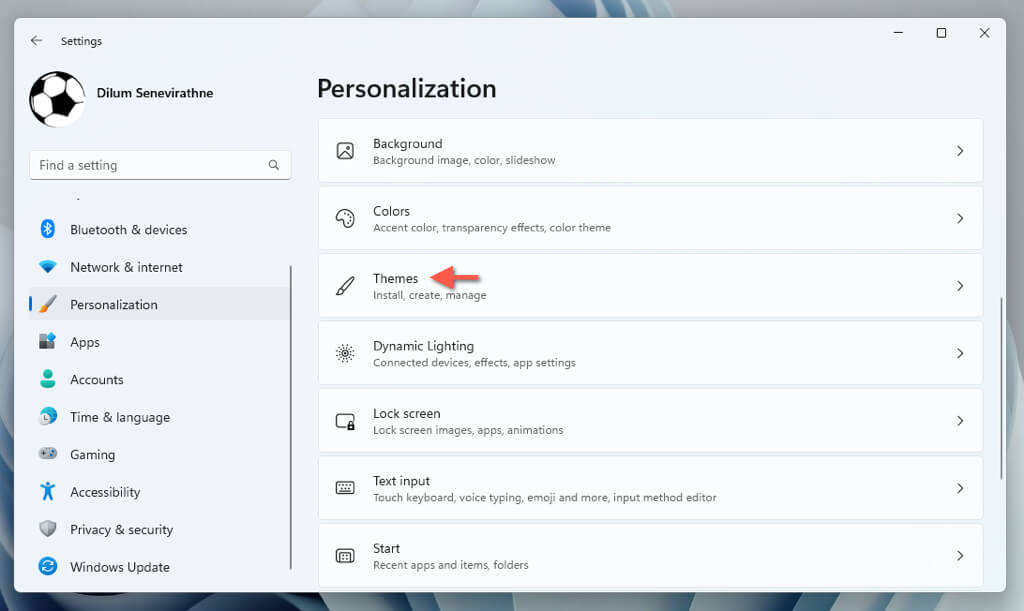
Task: Minimize the Settings window
Action: pos(899,33)
